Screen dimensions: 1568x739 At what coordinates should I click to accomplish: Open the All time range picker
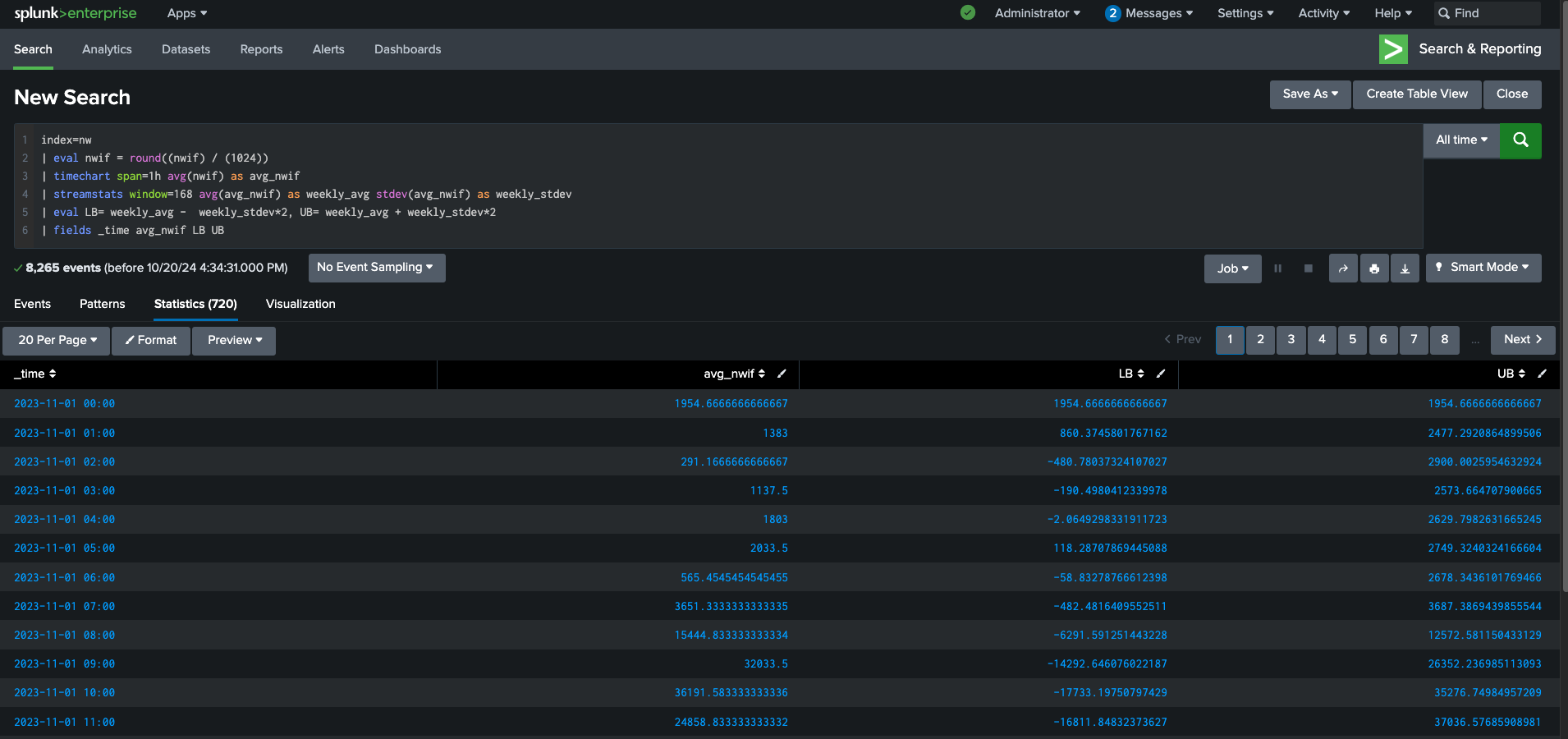[1461, 140]
